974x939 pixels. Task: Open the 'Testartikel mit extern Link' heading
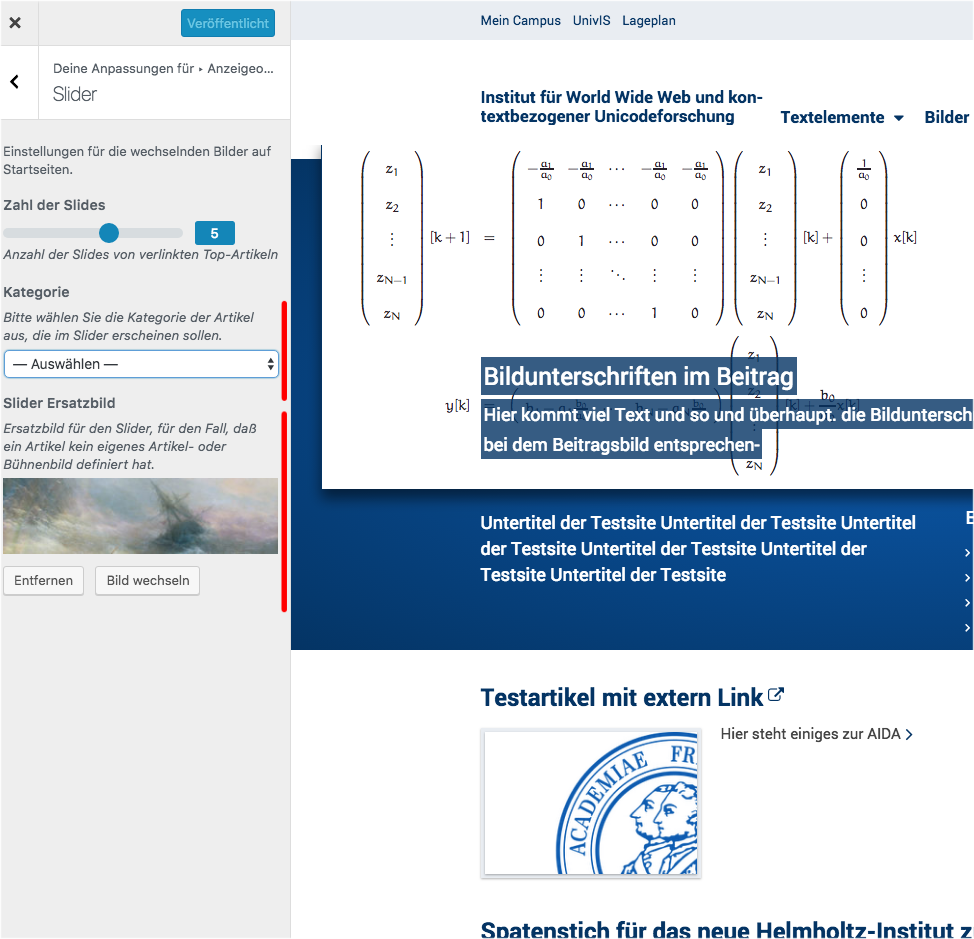621,697
